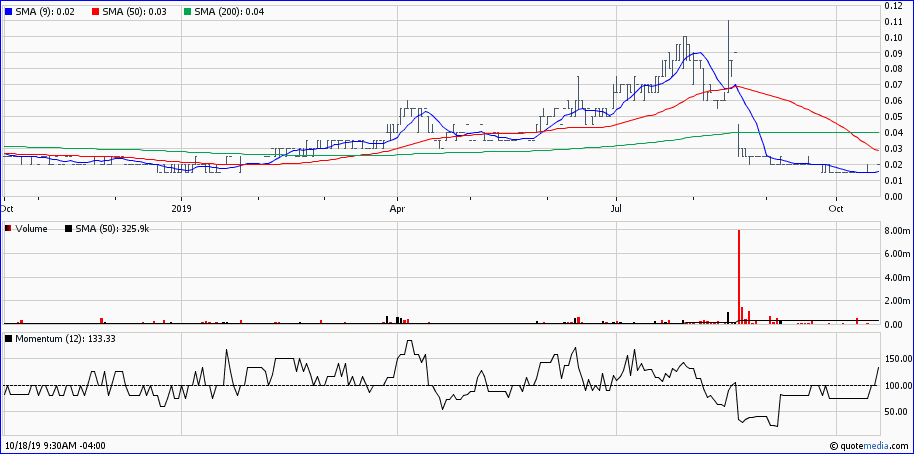
Task: Click the 0.04 price axis label
Action: [895, 133]
